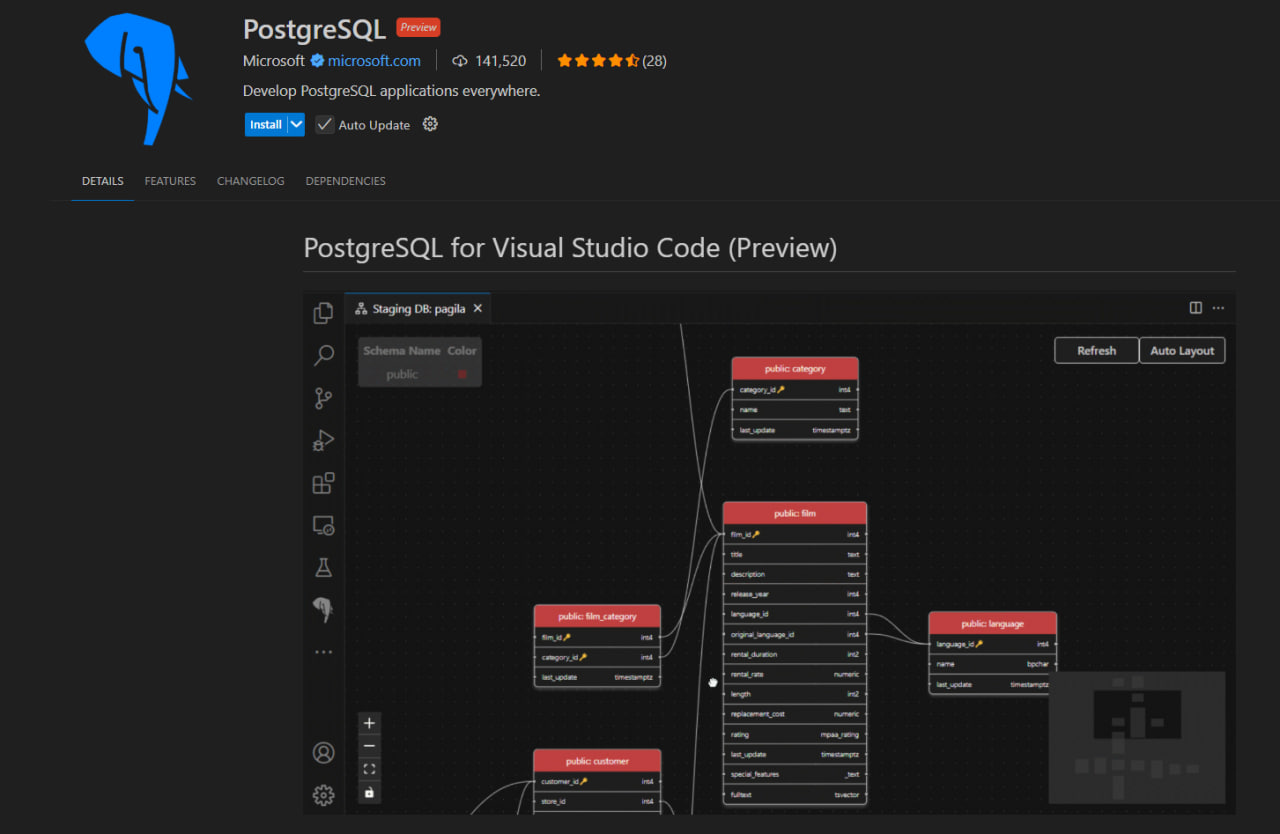Select the public: film_category table header
Image resolution: width=1280 pixels, height=834 pixels.
pos(597,616)
